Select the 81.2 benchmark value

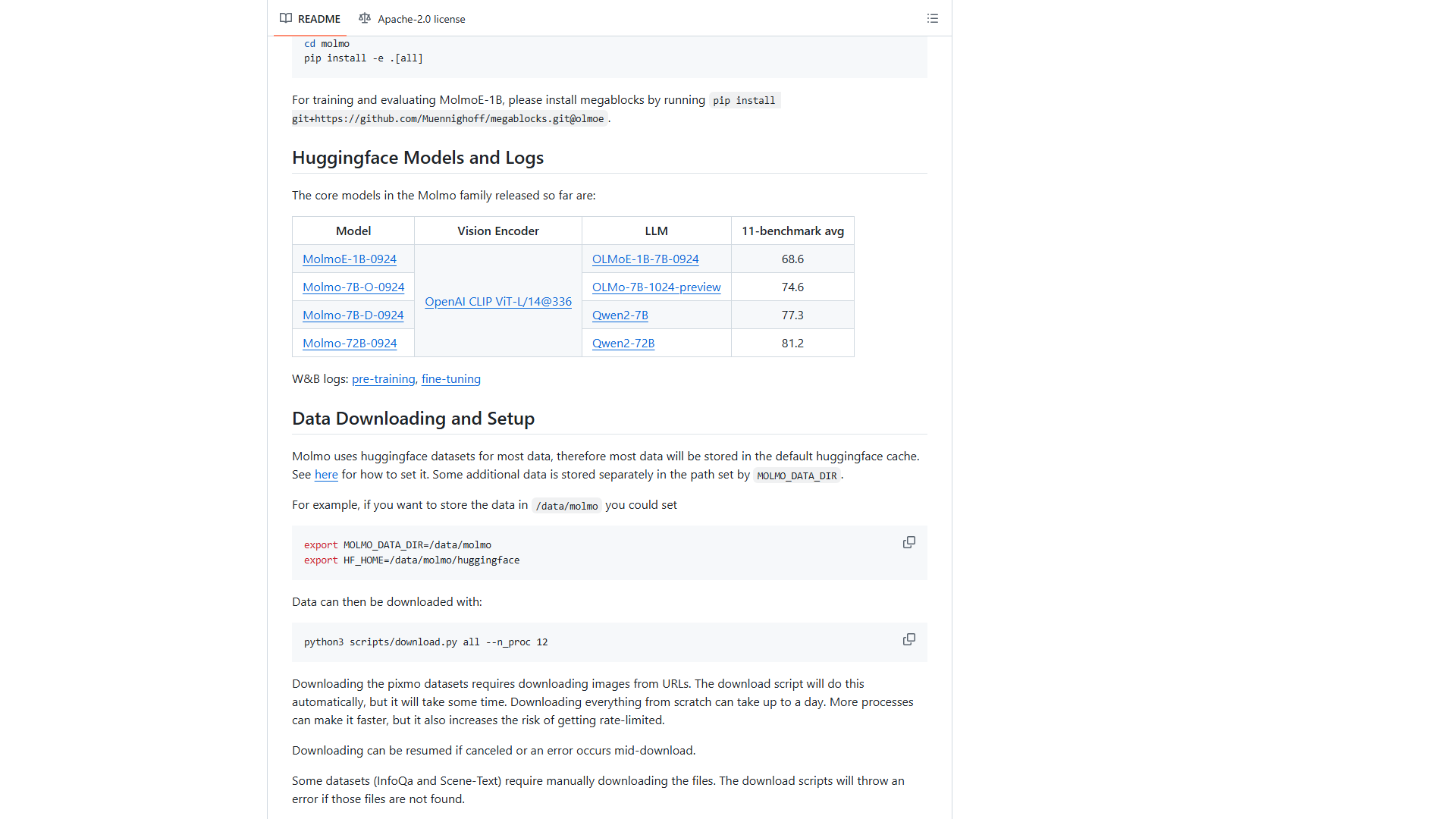click(x=792, y=343)
